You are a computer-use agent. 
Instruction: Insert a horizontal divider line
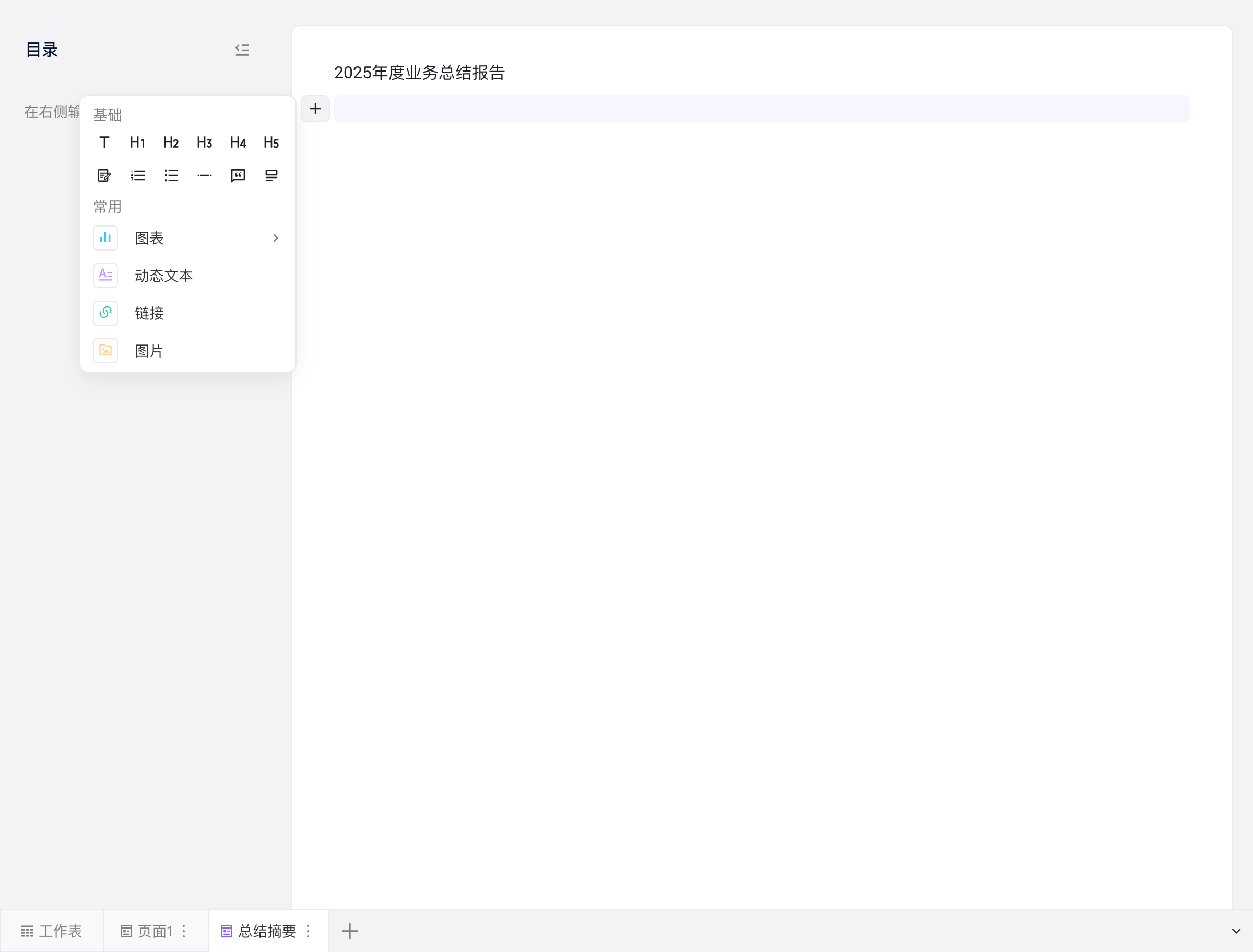(x=204, y=176)
